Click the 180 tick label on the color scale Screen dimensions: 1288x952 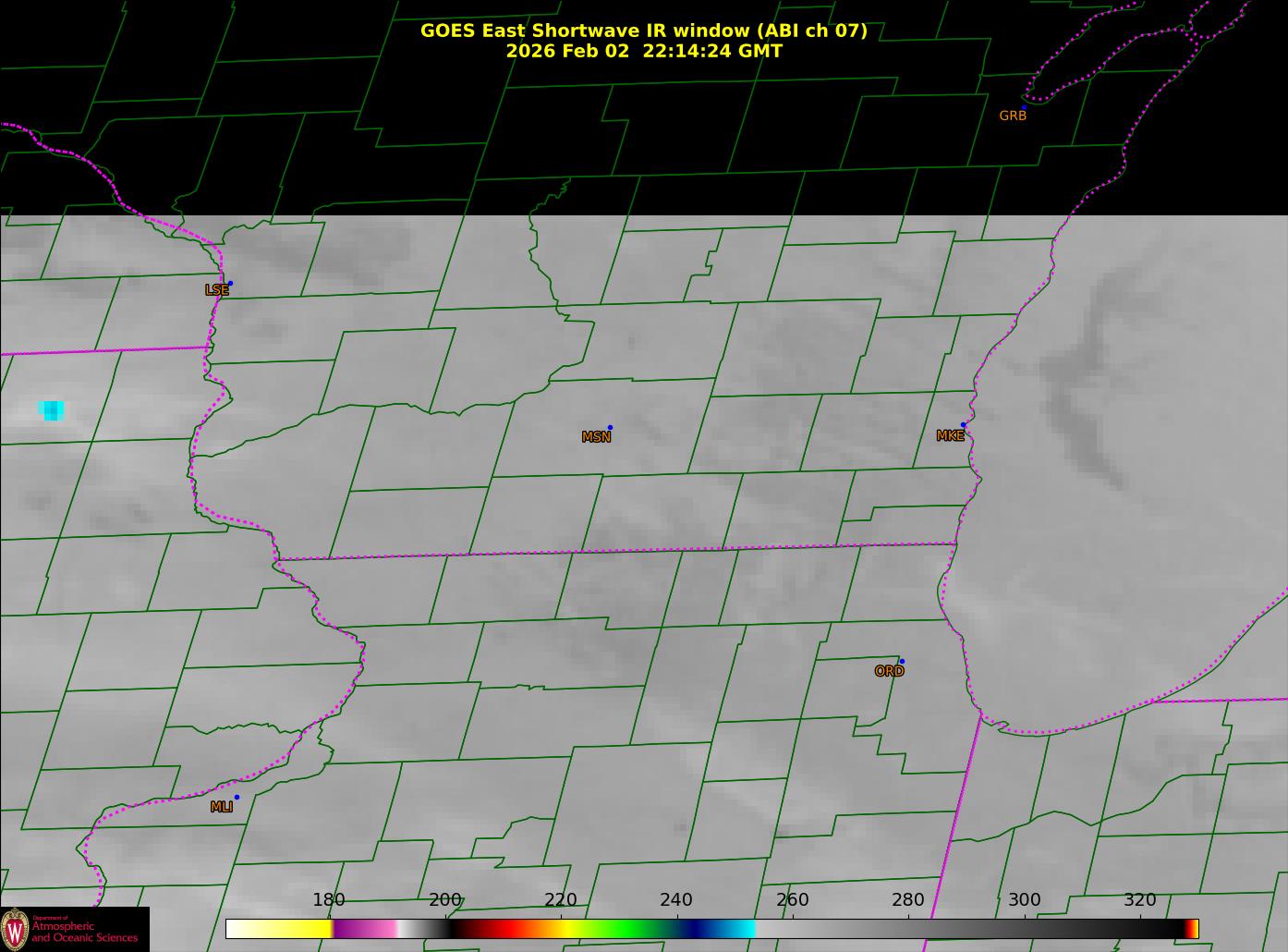(x=329, y=900)
